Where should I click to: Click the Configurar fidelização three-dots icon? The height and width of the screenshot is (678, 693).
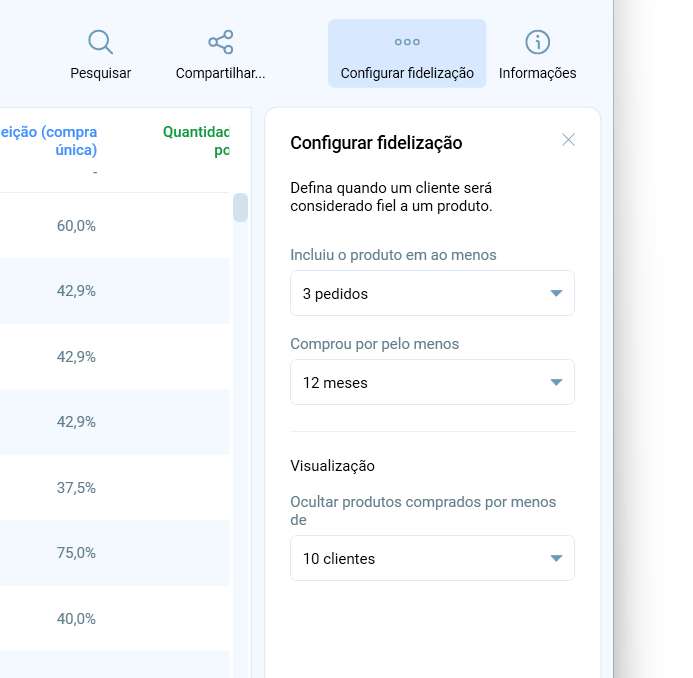coord(407,42)
